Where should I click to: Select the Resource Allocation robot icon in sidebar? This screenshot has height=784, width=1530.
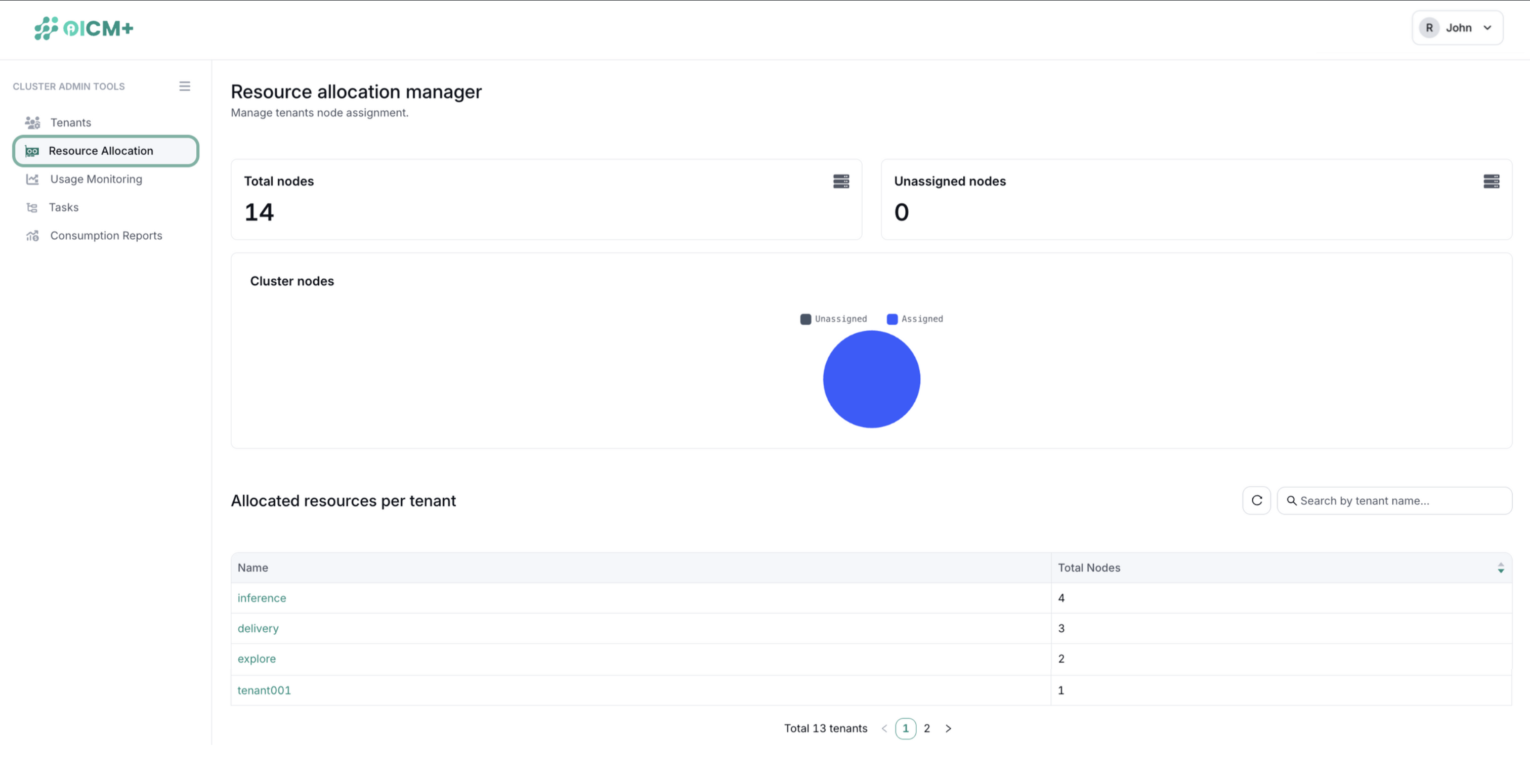(32, 151)
